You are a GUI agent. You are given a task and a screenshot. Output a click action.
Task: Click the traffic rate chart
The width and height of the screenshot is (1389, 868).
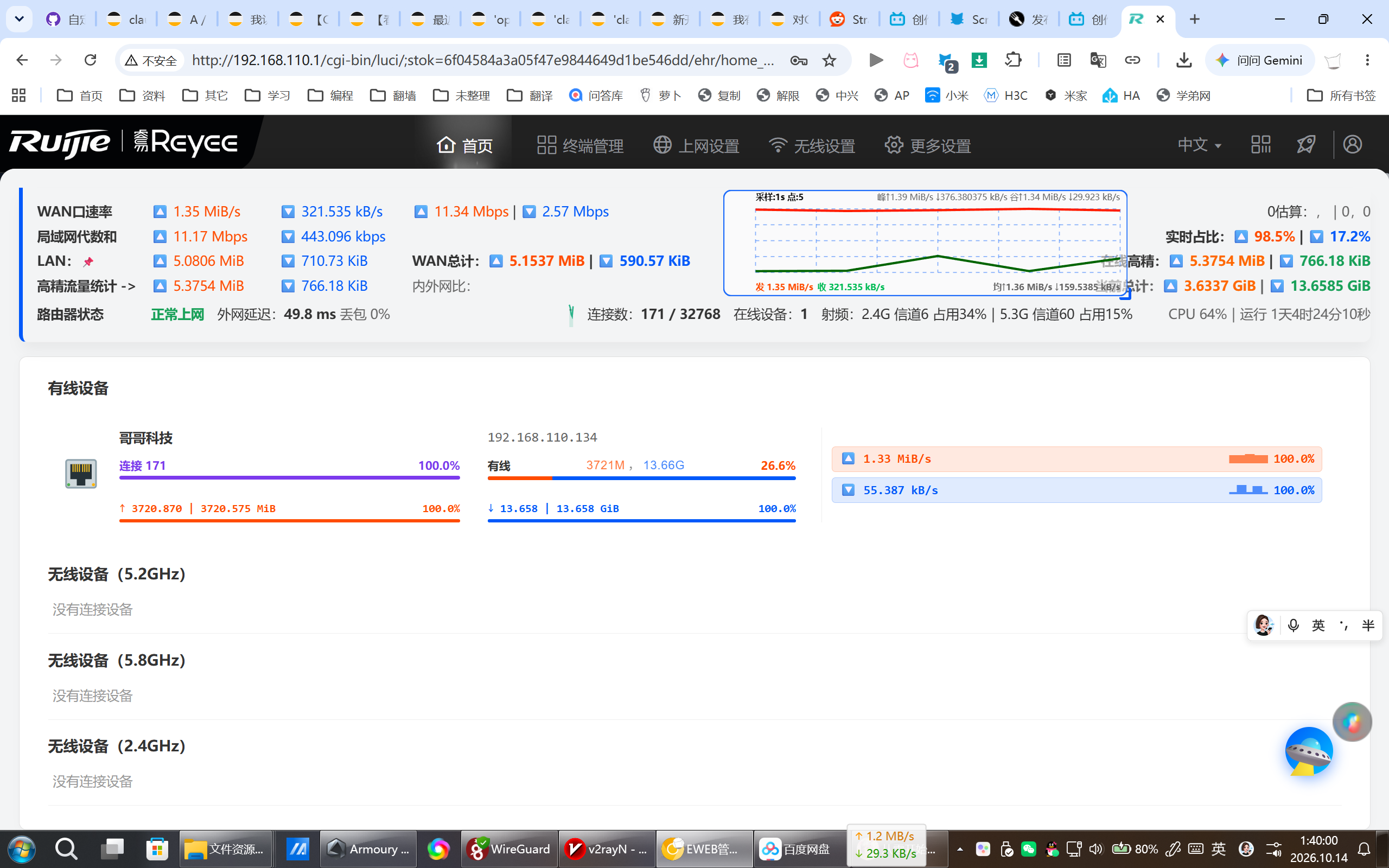(x=925, y=243)
